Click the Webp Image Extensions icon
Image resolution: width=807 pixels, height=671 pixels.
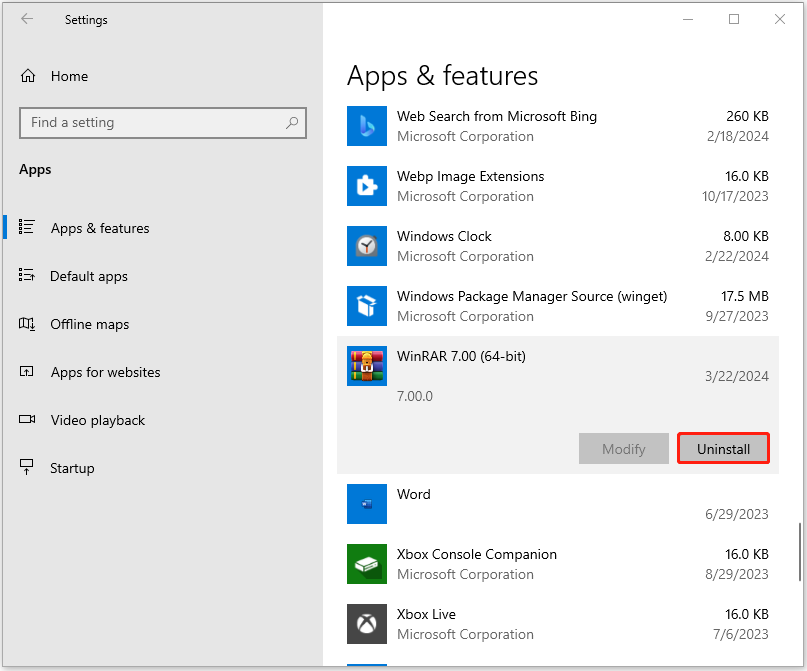click(x=366, y=186)
